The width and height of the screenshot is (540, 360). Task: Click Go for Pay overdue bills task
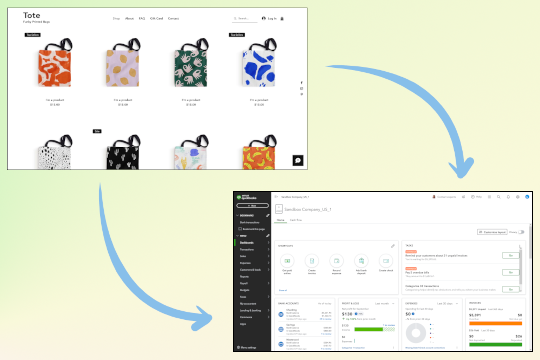coord(511,272)
